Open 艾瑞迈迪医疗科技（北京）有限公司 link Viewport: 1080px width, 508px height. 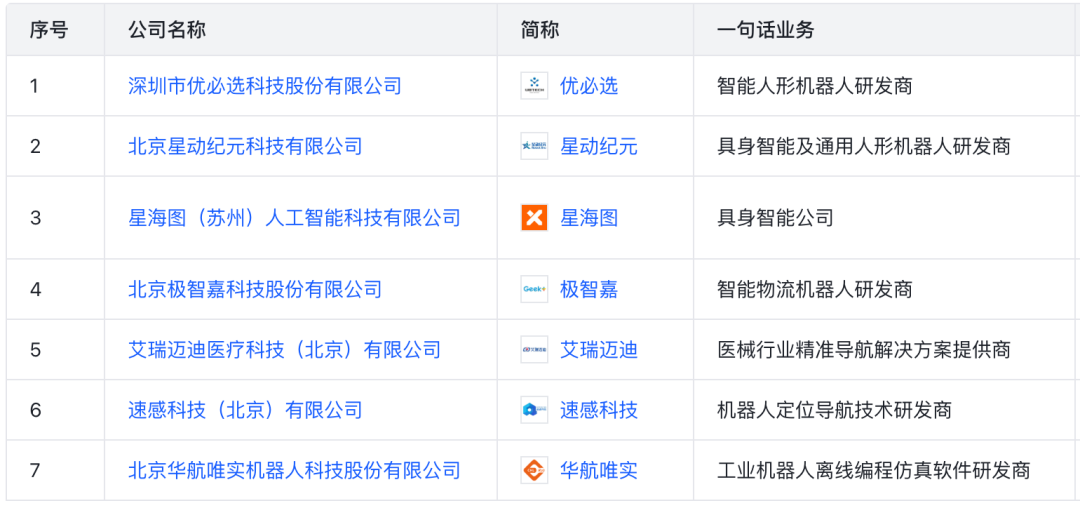[284, 350]
